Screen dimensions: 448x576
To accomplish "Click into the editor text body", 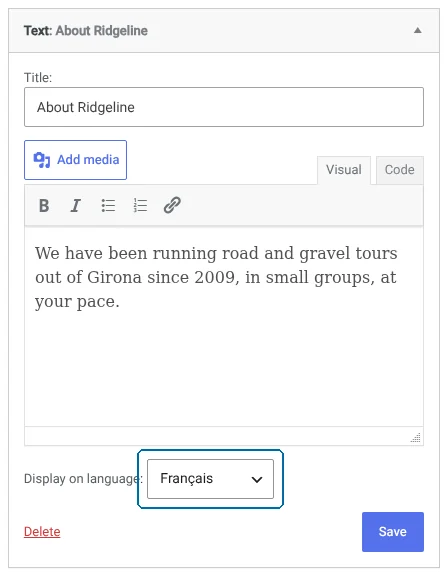I will coord(224,327).
